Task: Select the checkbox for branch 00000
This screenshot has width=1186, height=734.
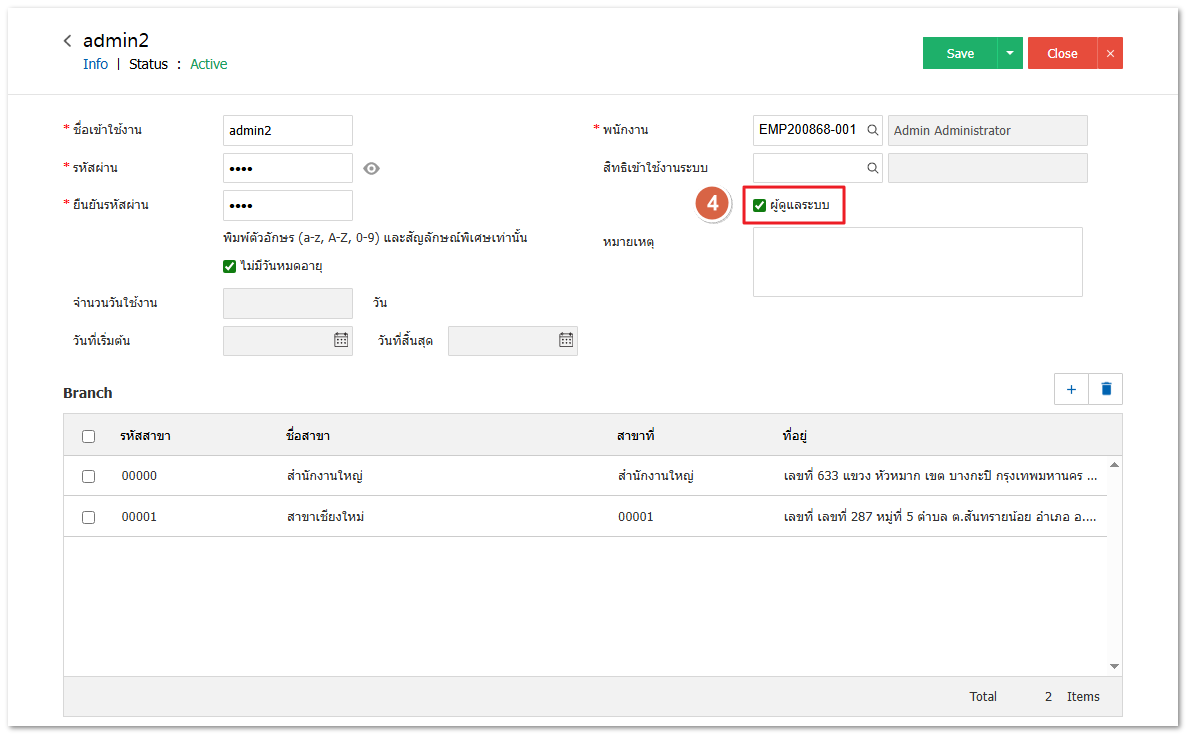Action: (x=89, y=476)
